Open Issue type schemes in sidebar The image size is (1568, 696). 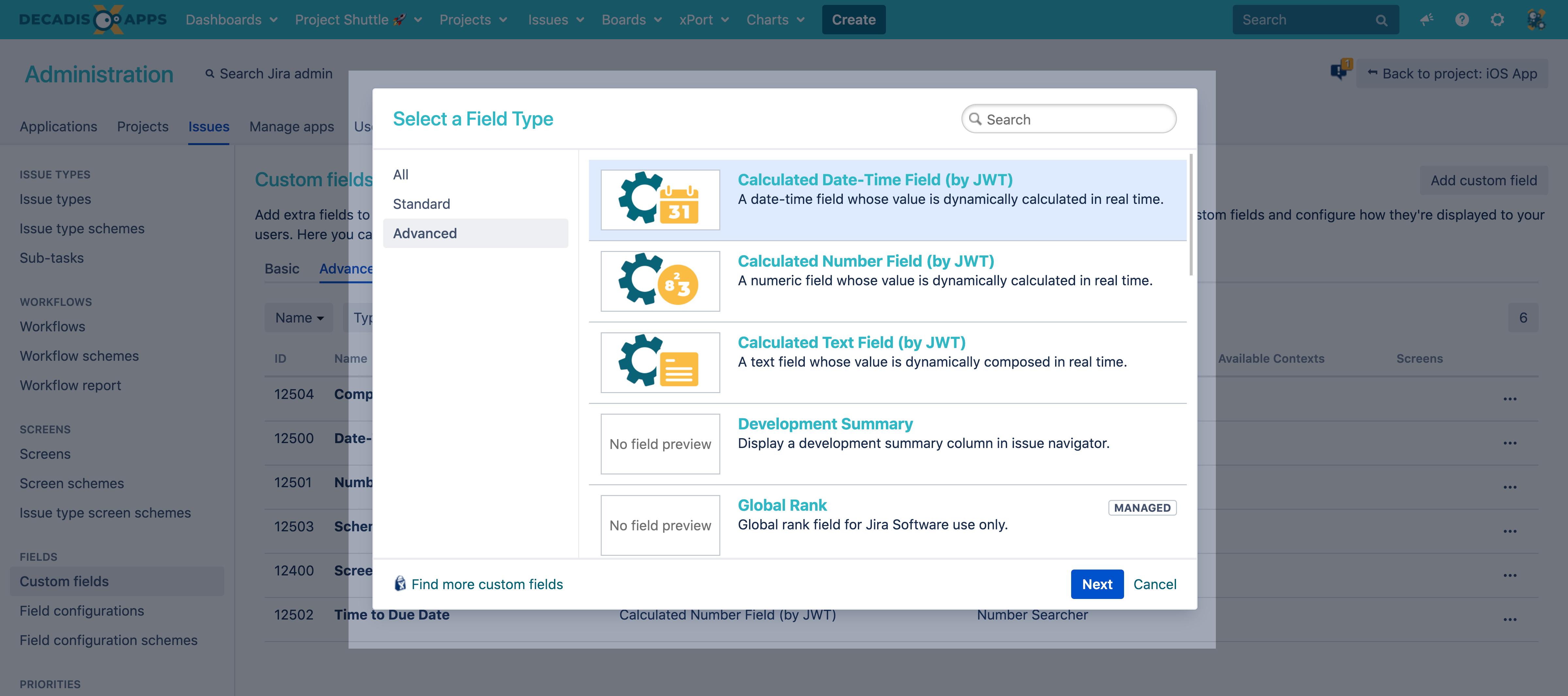click(82, 228)
